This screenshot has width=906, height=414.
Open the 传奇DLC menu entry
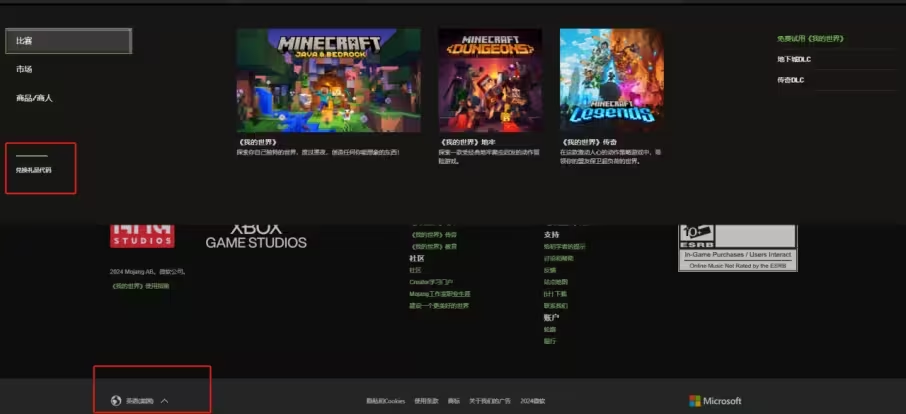pyautogui.click(x=790, y=80)
